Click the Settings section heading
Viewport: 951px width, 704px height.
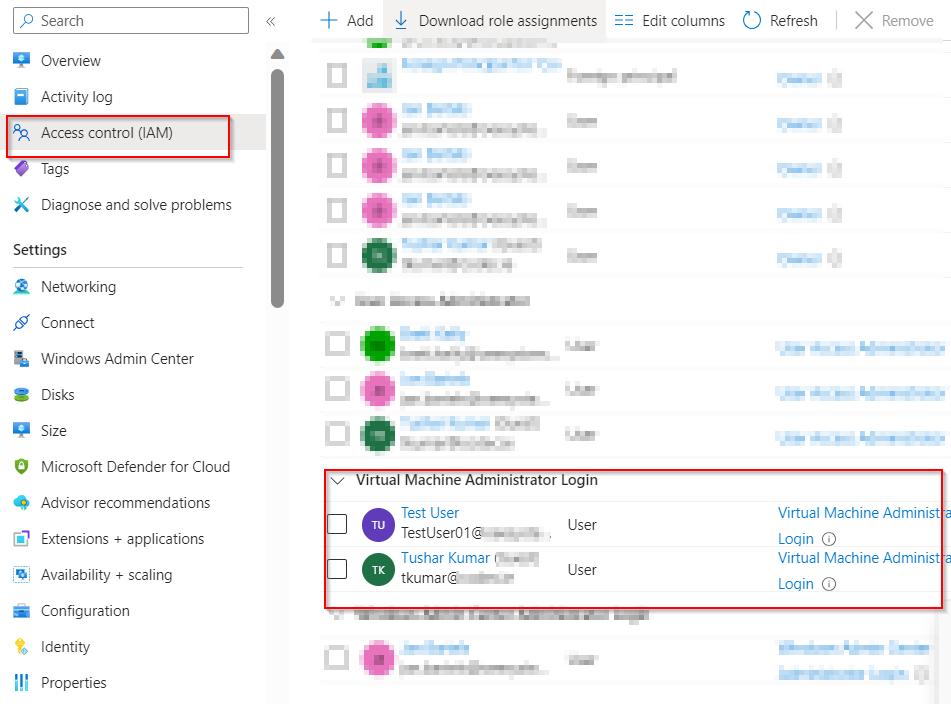[40, 250]
